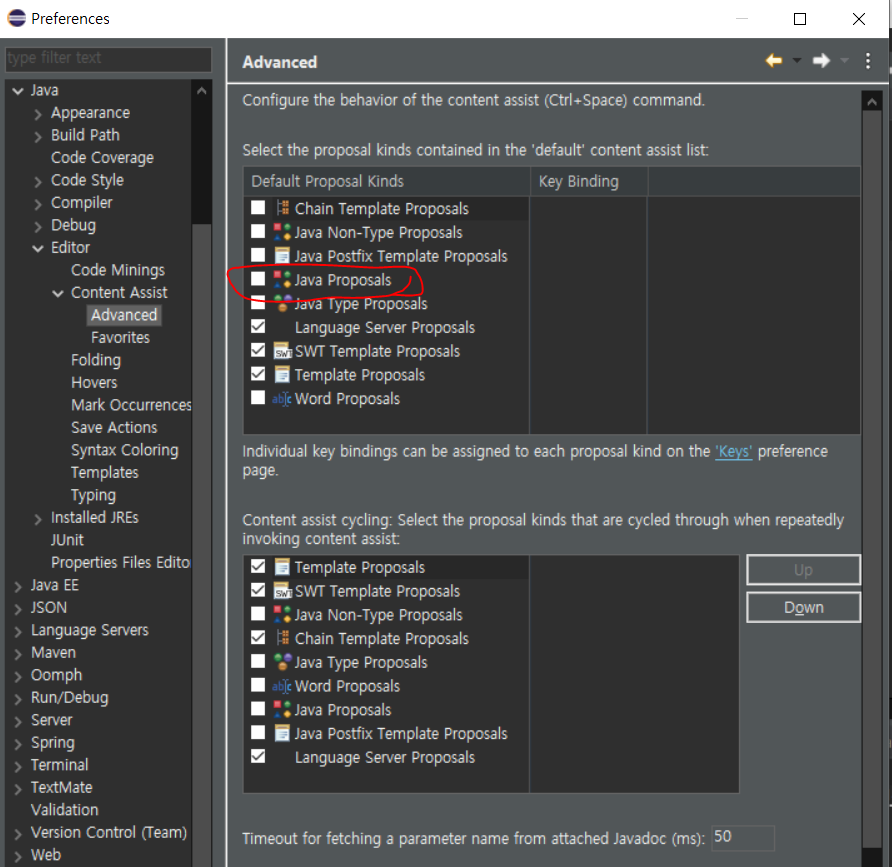Screen dimensions: 892x867
Task: Uncheck SWT Template Proposals in default list
Action: coord(258,350)
